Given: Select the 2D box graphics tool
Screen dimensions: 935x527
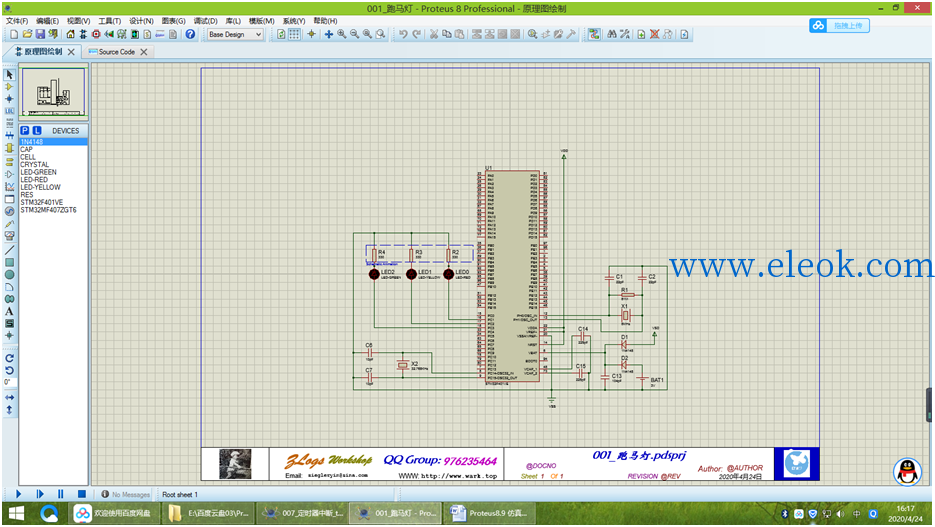Looking at the screenshot, I should coord(10,262).
